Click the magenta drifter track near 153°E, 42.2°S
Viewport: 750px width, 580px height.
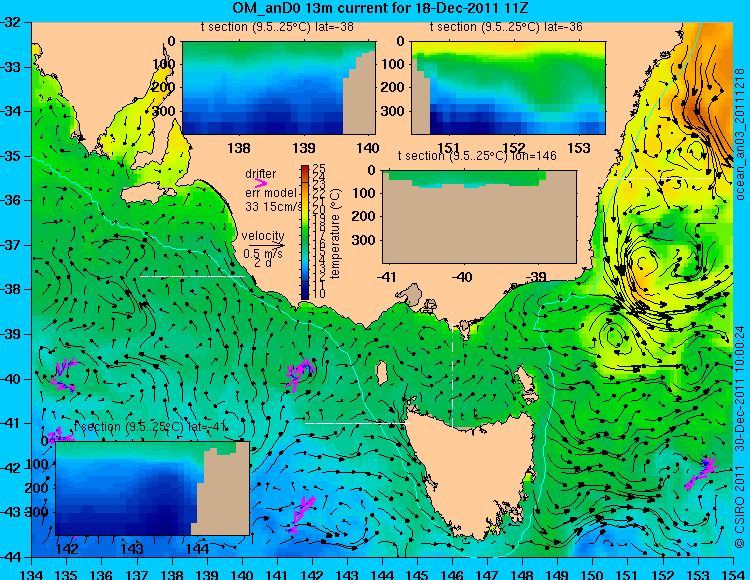pyautogui.click(x=701, y=471)
